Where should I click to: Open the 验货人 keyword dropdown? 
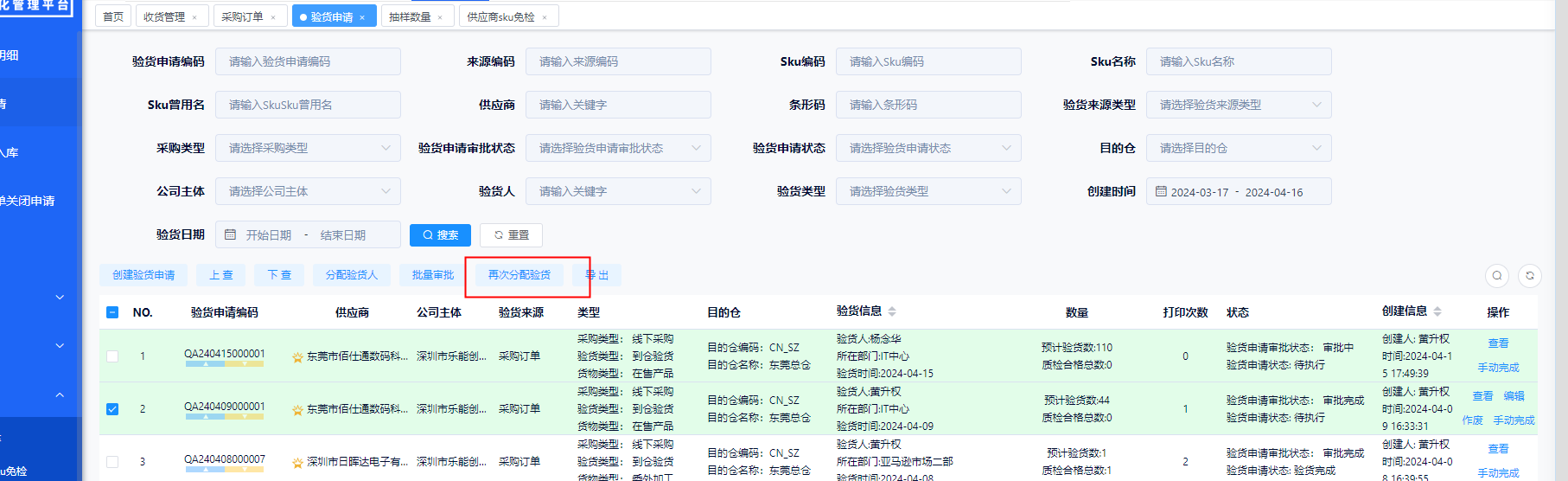point(618,191)
